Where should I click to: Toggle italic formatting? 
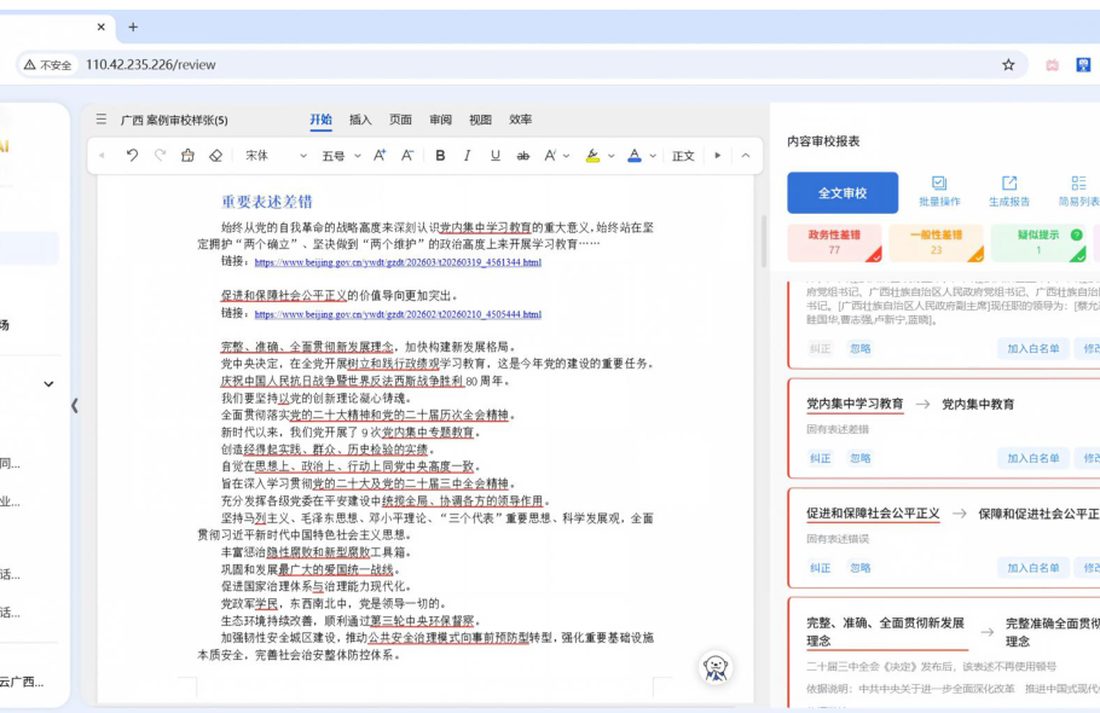pyautogui.click(x=467, y=155)
